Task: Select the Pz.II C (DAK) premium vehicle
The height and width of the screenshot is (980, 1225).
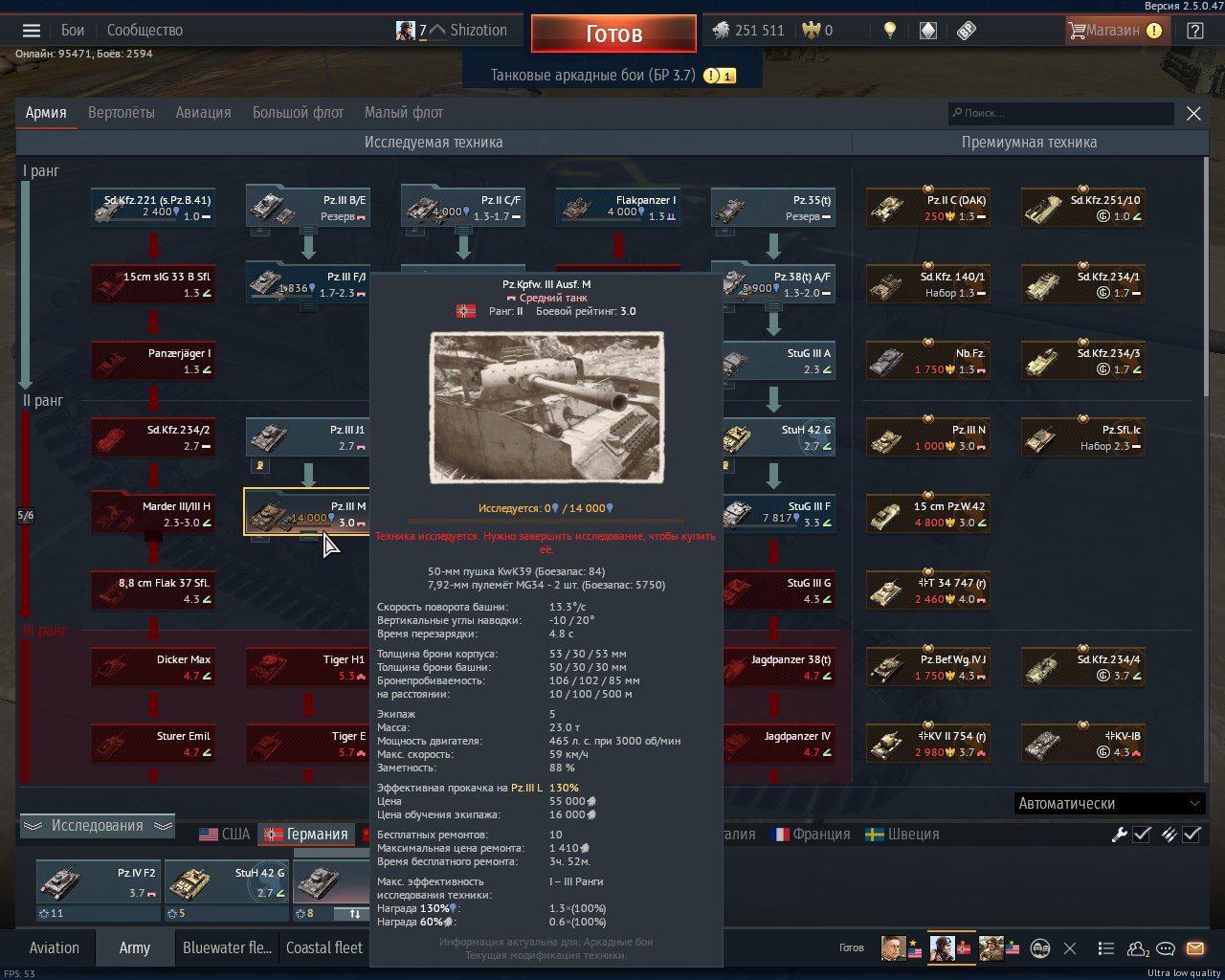Action: coord(926,208)
